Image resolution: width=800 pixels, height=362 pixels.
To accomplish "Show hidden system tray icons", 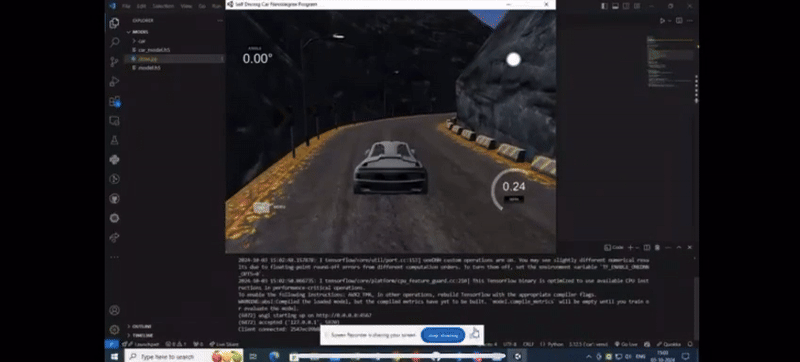I will (588, 356).
